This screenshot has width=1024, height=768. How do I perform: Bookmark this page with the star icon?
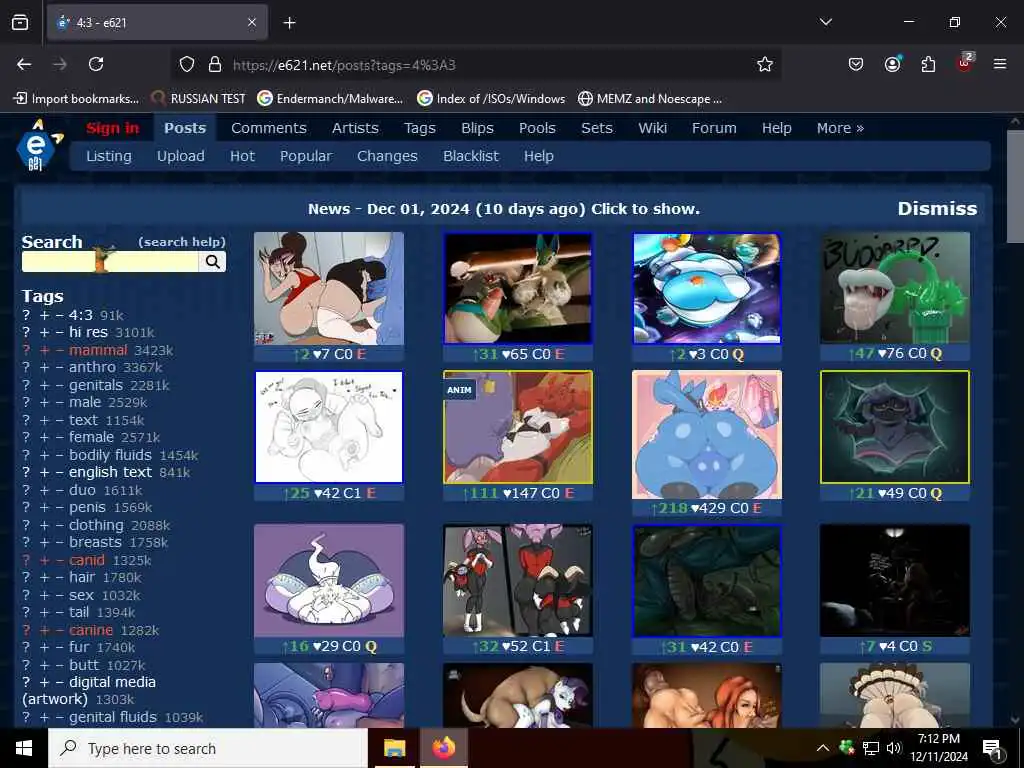[765, 64]
